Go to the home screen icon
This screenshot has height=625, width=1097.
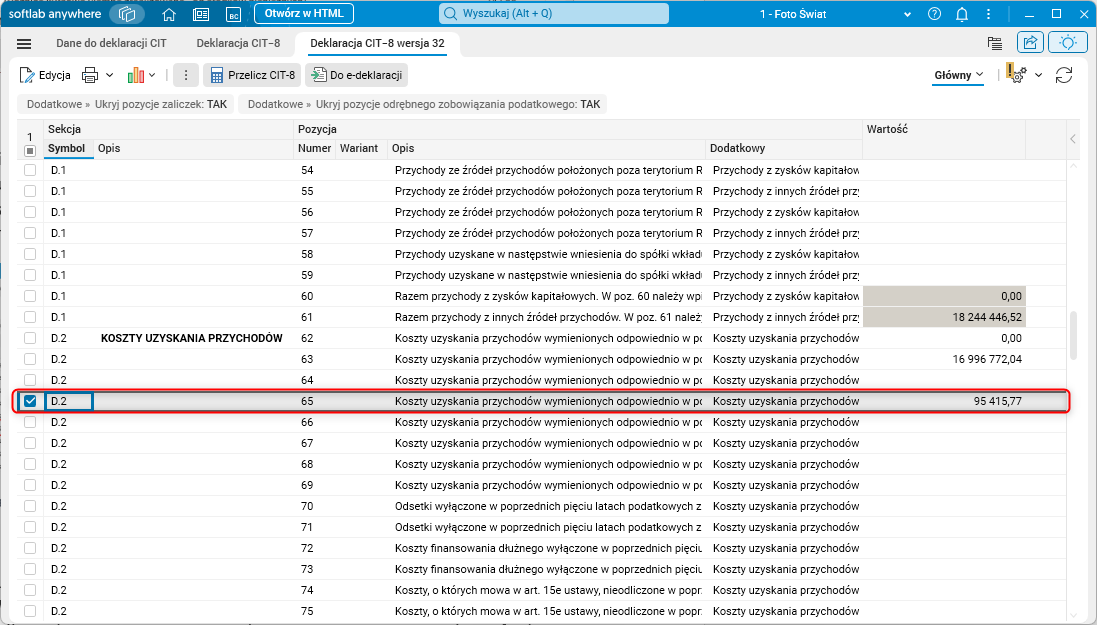click(x=169, y=14)
